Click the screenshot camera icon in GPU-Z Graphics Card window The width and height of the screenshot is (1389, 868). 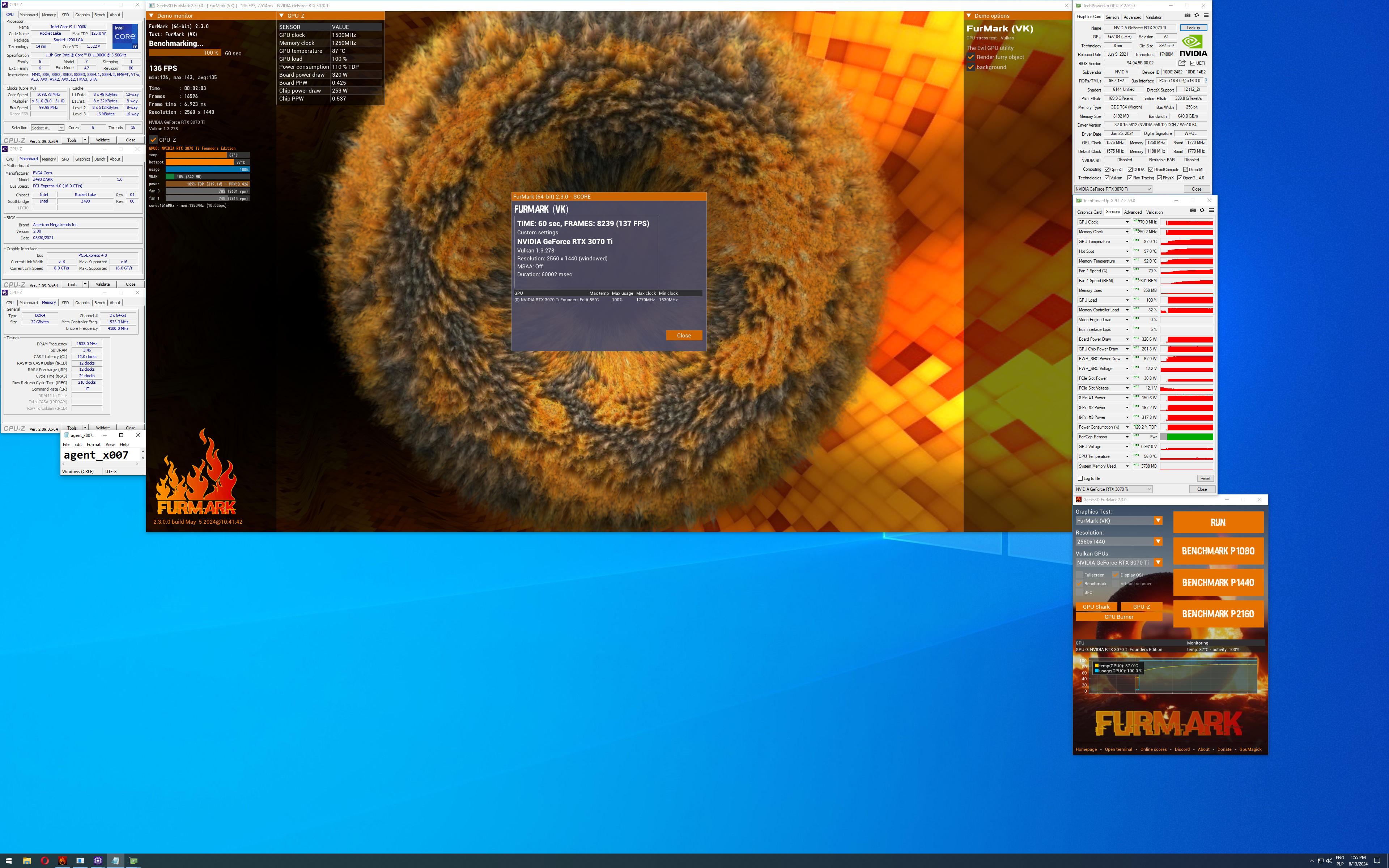pos(1188,16)
